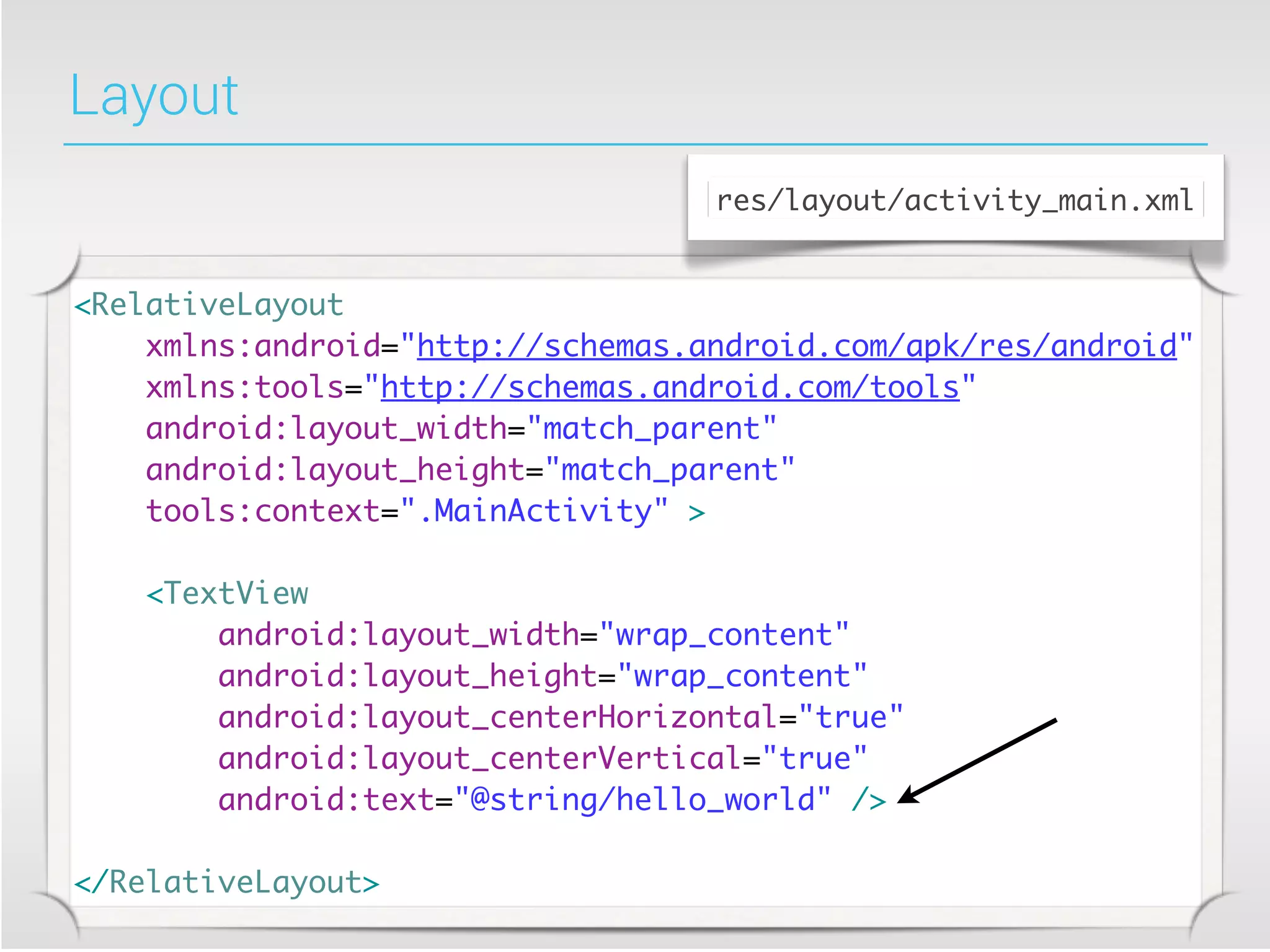Click the layout_centerVertical="true" line
This screenshot has width=1270, height=952.
click(543, 759)
